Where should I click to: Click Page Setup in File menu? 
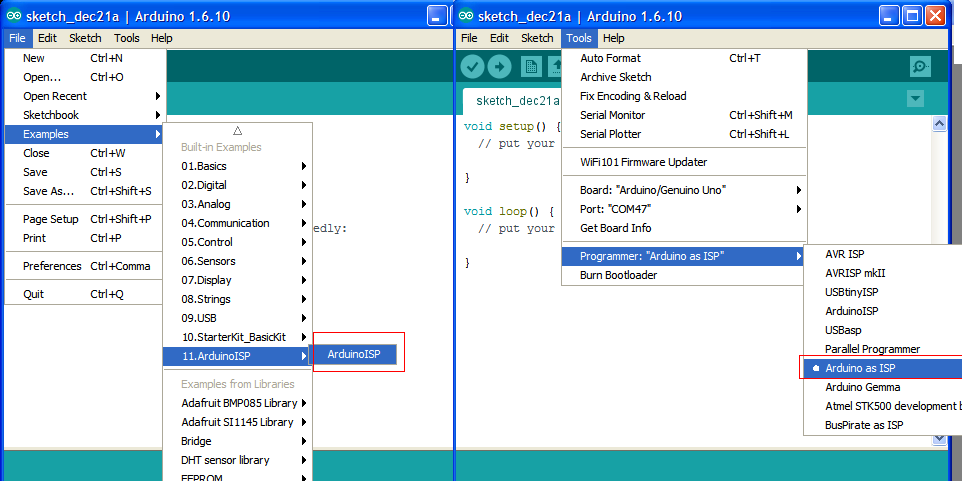[x=85, y=219]
